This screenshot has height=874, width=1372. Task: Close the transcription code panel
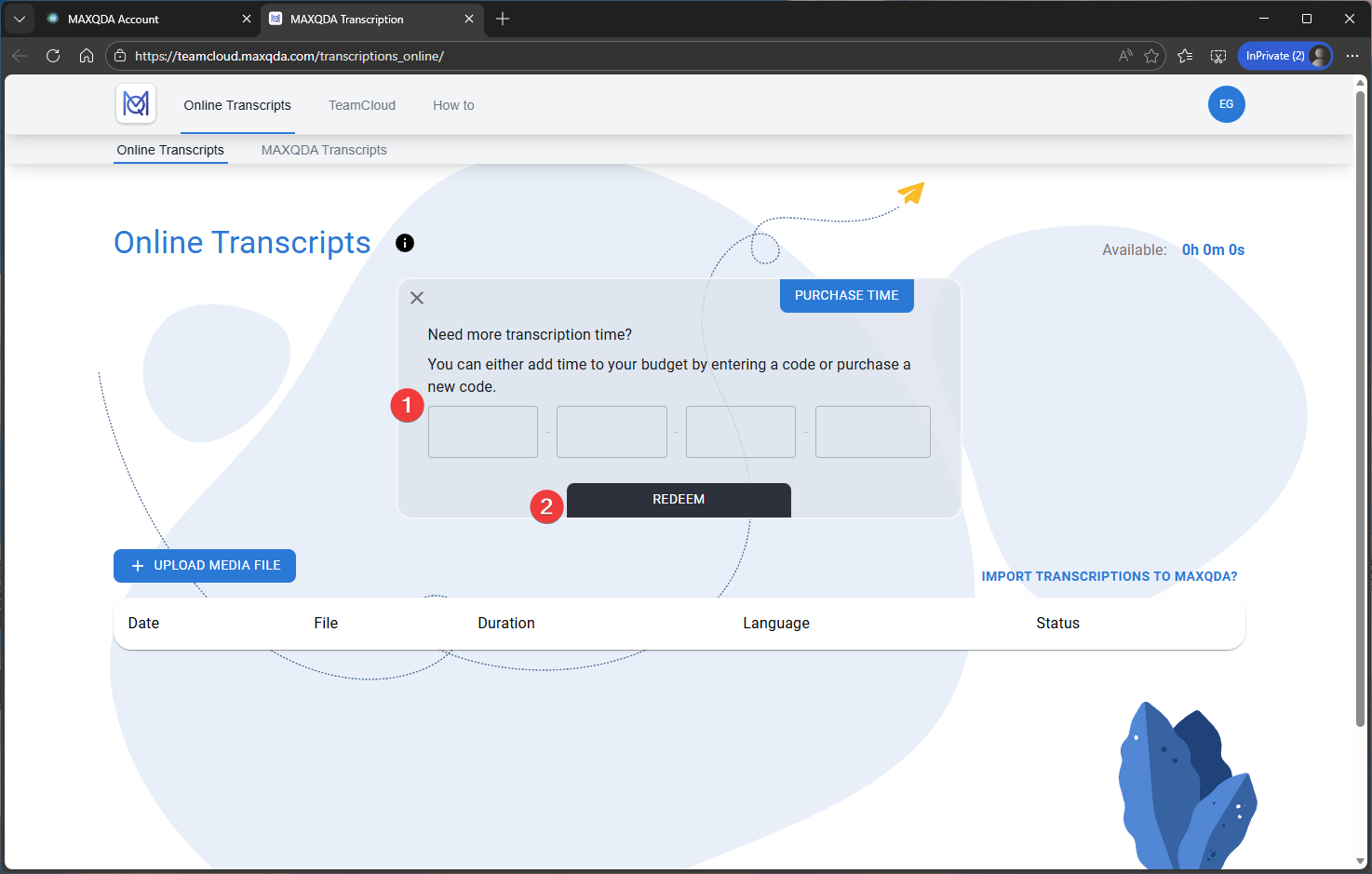click(417, 298)
